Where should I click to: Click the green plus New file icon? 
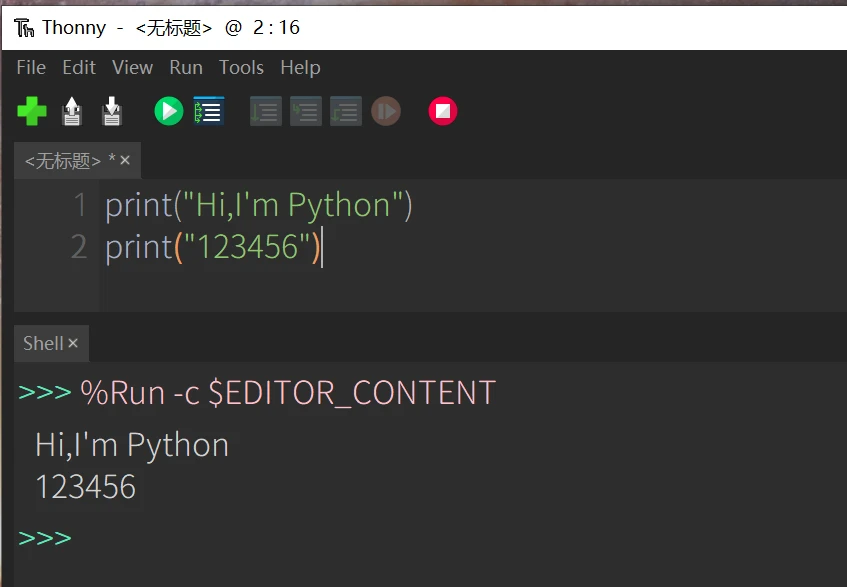click(x=32, y=111)
